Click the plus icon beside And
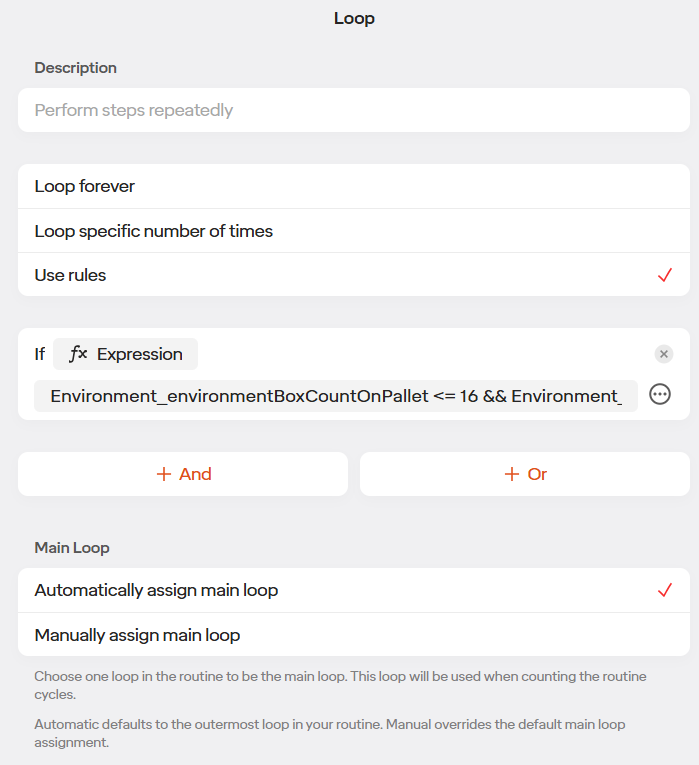This screenshot has width=699, height=765. point(164,474)
